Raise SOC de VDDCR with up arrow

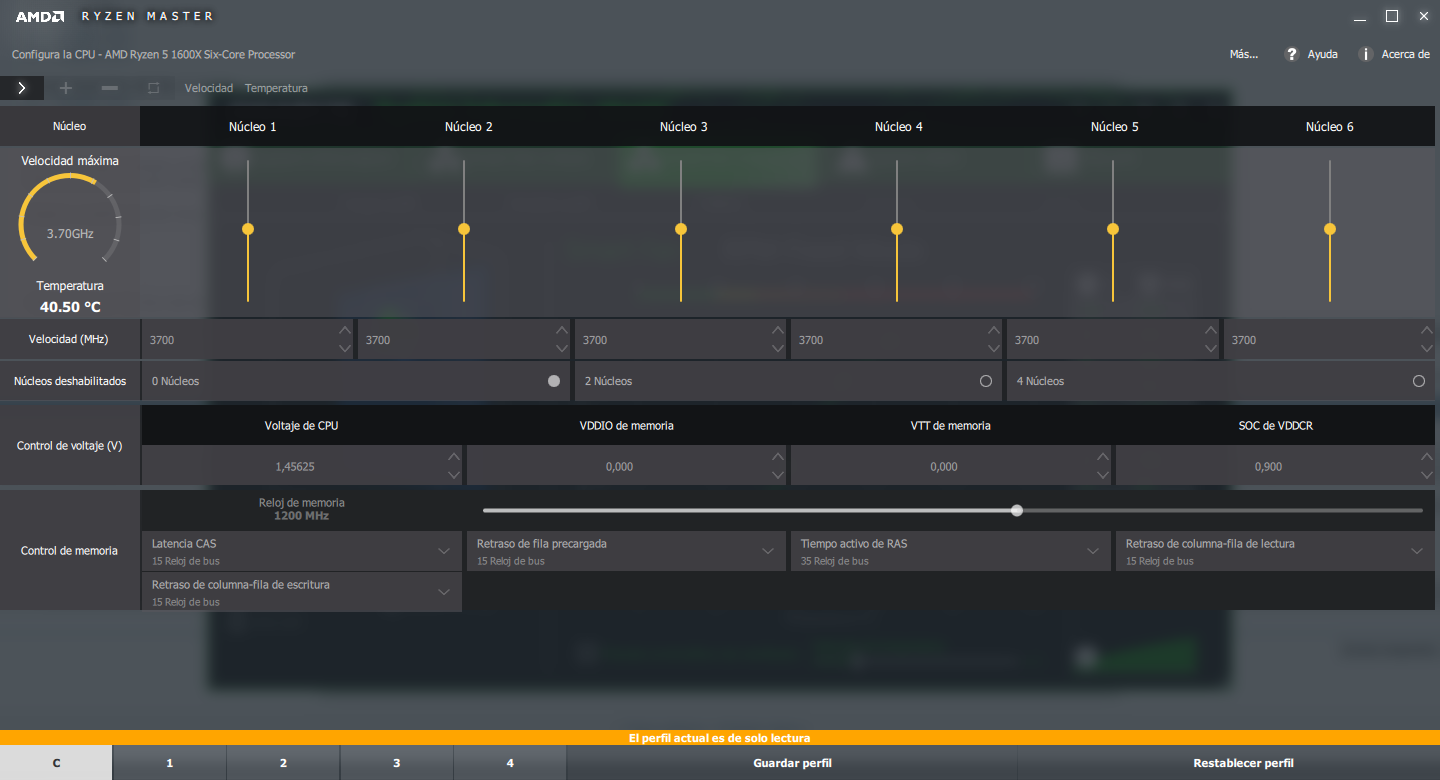coord(1427,457)
